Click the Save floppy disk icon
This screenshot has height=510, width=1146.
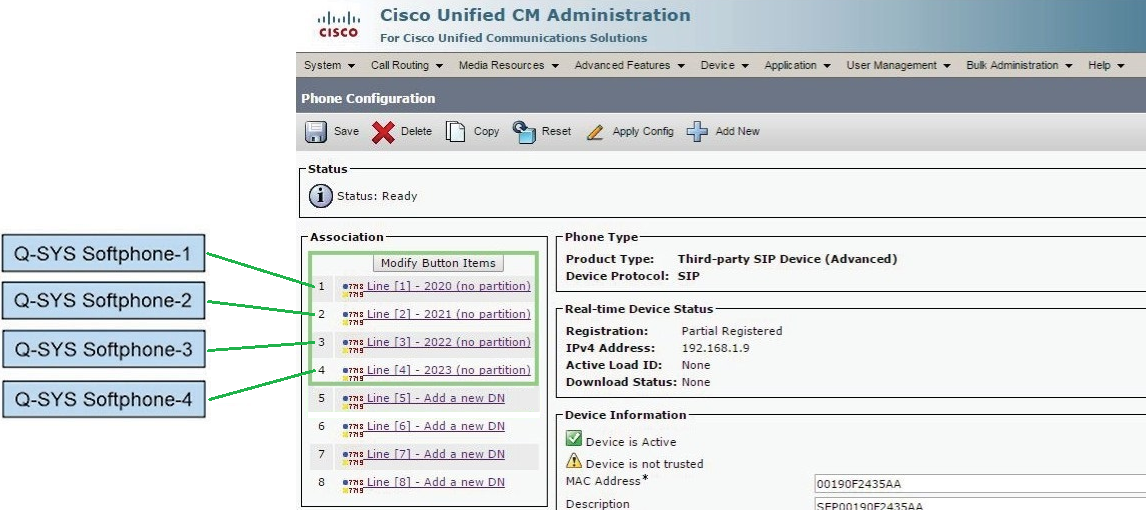316,132
